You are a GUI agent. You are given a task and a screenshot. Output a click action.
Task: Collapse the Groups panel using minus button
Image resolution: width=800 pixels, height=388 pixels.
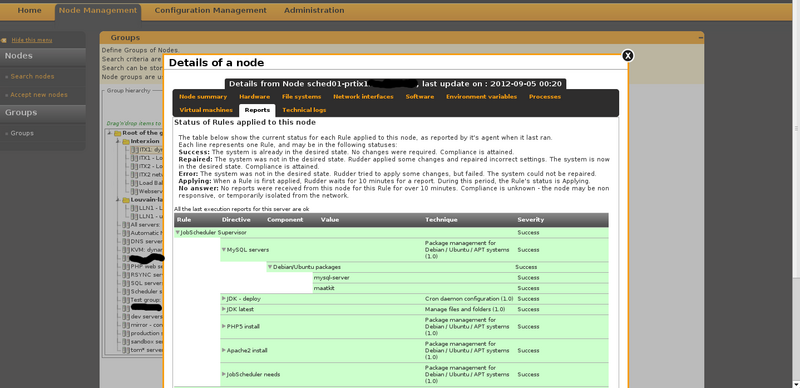(x=701, y=38)
